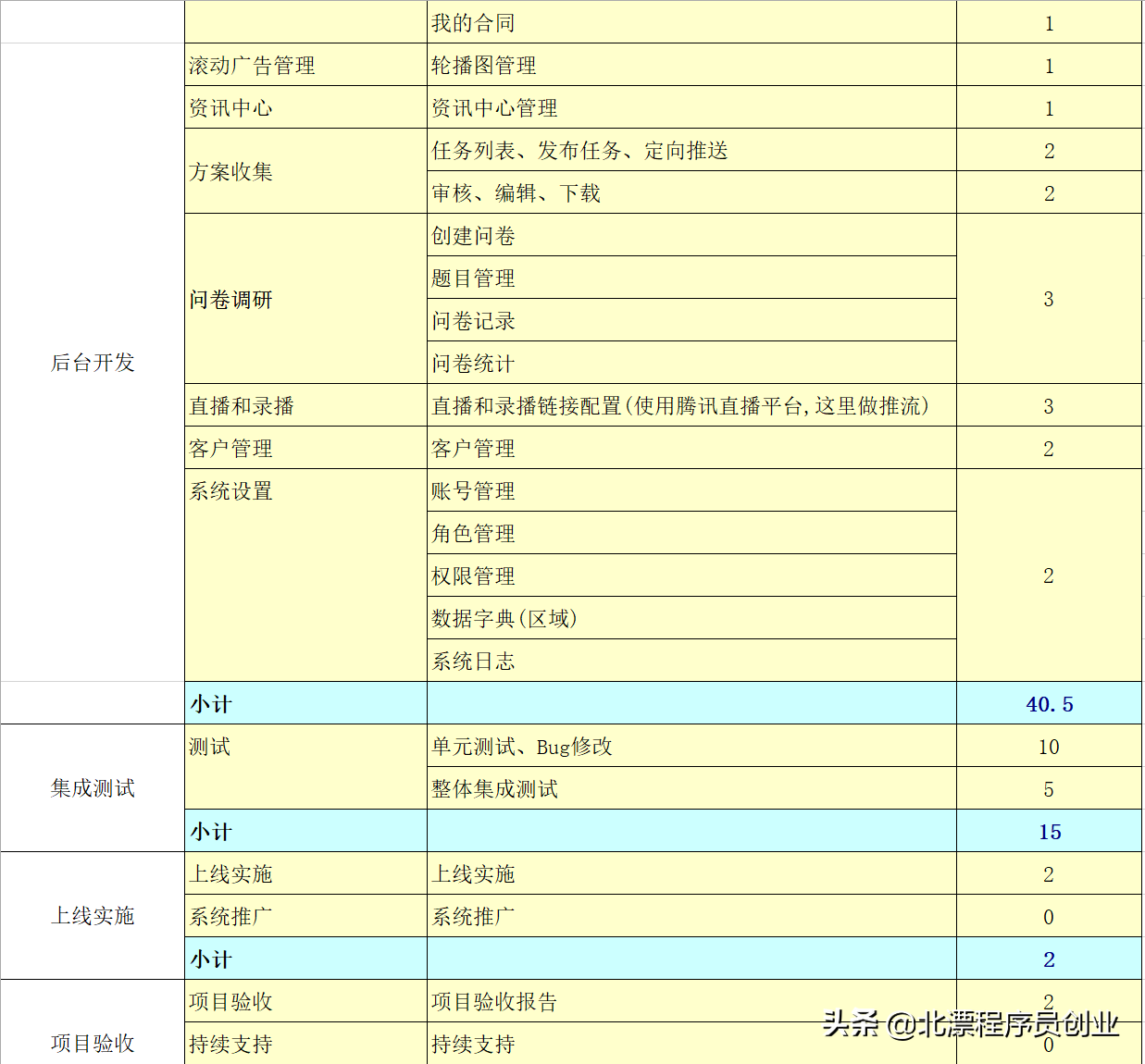Click the '集成测试' phase cell
1145x1064 pixels.
coord(93,788)
